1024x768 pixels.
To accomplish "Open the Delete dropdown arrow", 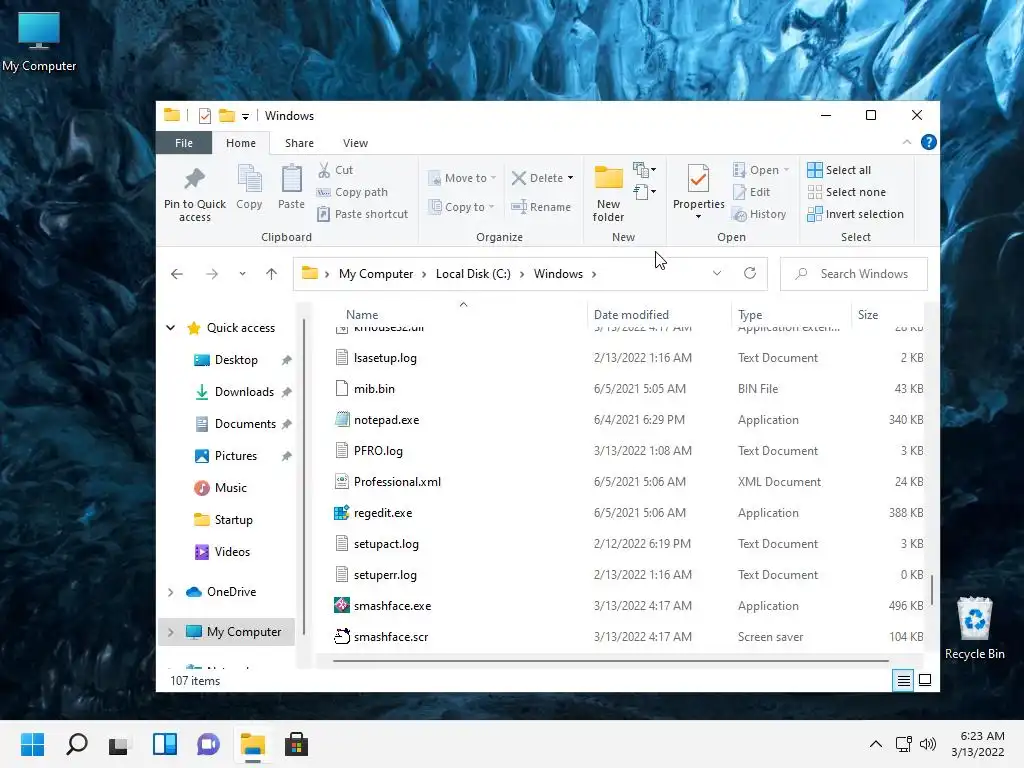I will [570, 178].
